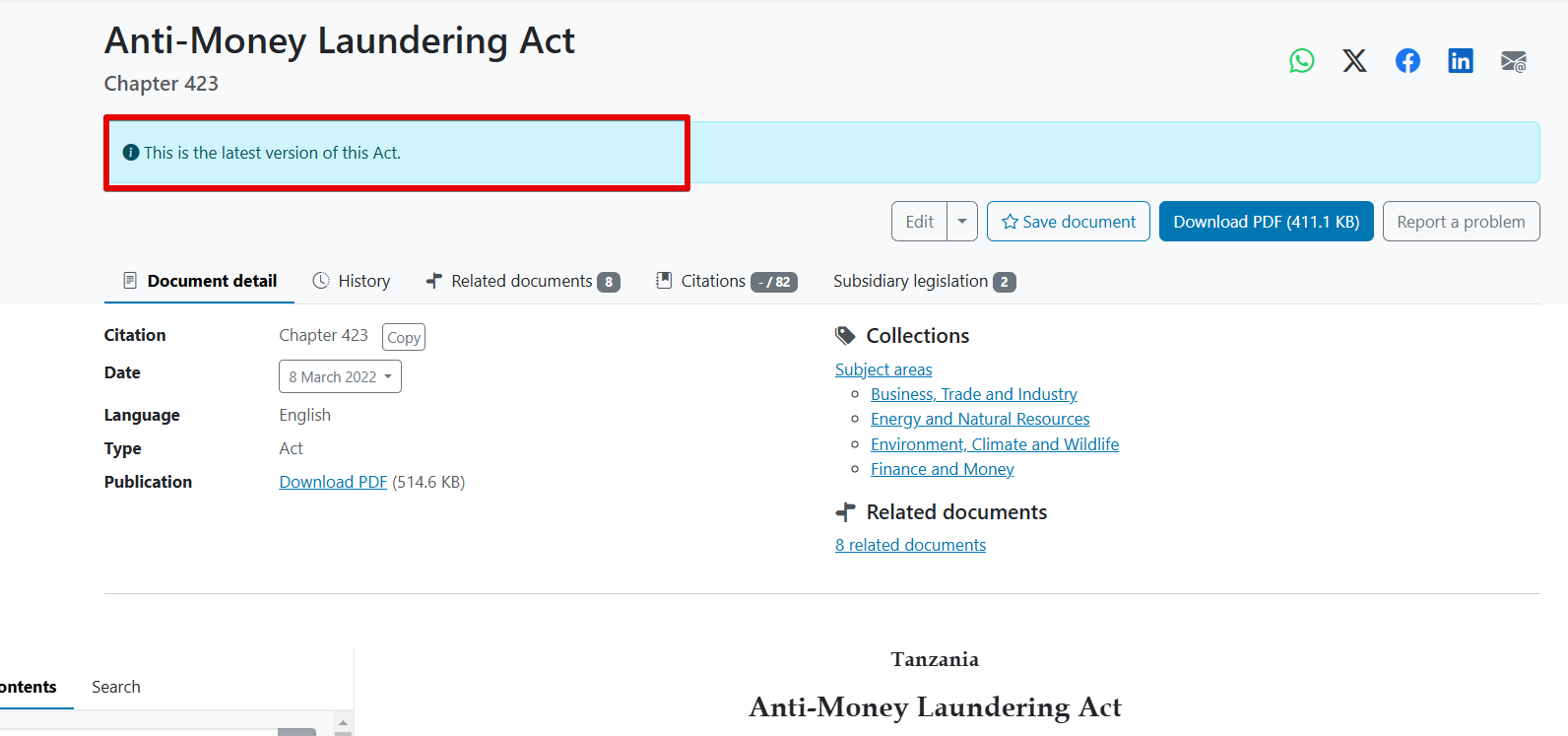Share by email envelope icon
Image resolution: width=1568 pixels, height=736 pixels.
coord(1514,61)
